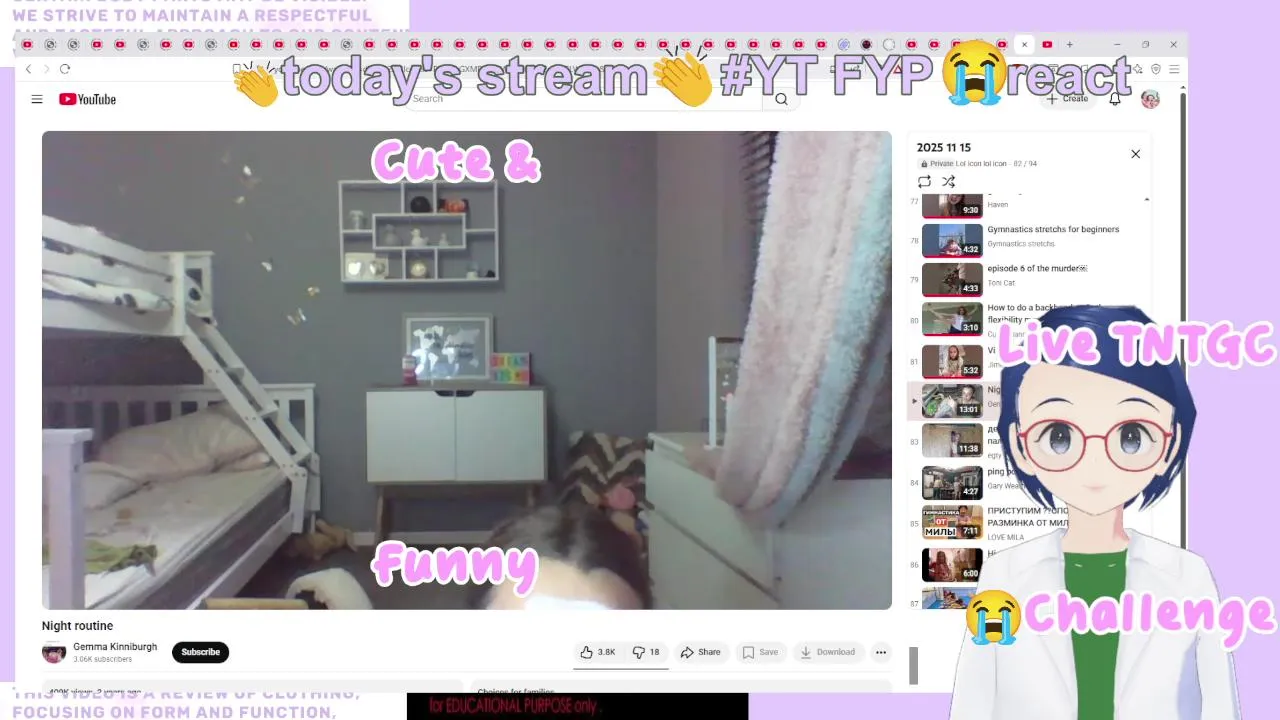Open the 4:27 ping pong thumbnail

pyautogui.click(x=952, y=483)
